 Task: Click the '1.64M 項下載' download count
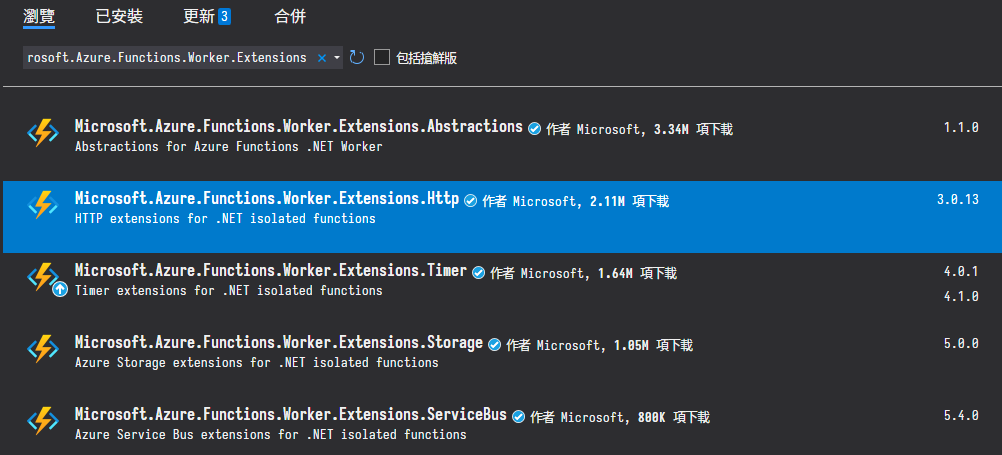pos(637,274)
